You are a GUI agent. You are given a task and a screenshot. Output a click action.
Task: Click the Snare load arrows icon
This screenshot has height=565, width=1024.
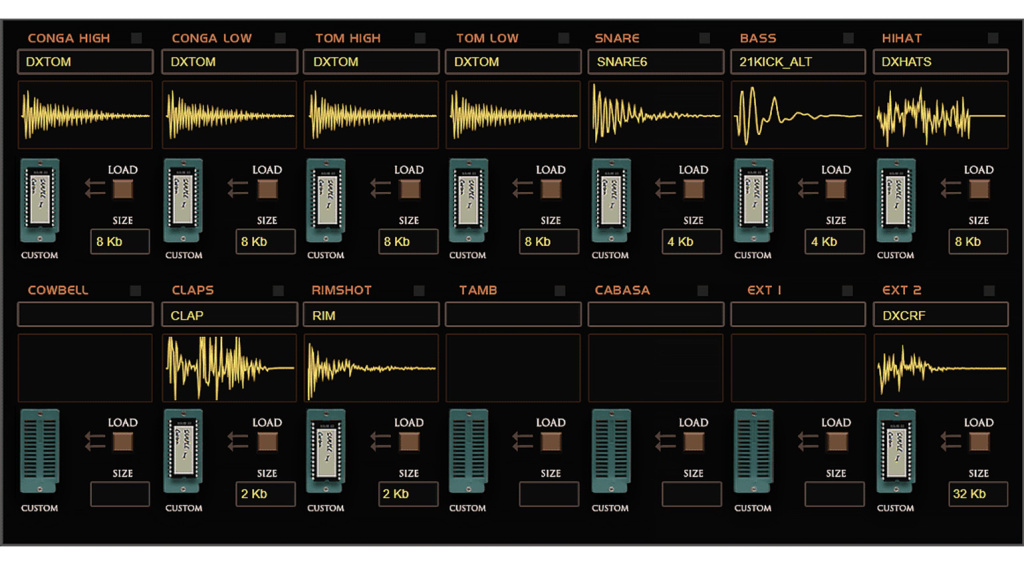(x=666, y=189)
